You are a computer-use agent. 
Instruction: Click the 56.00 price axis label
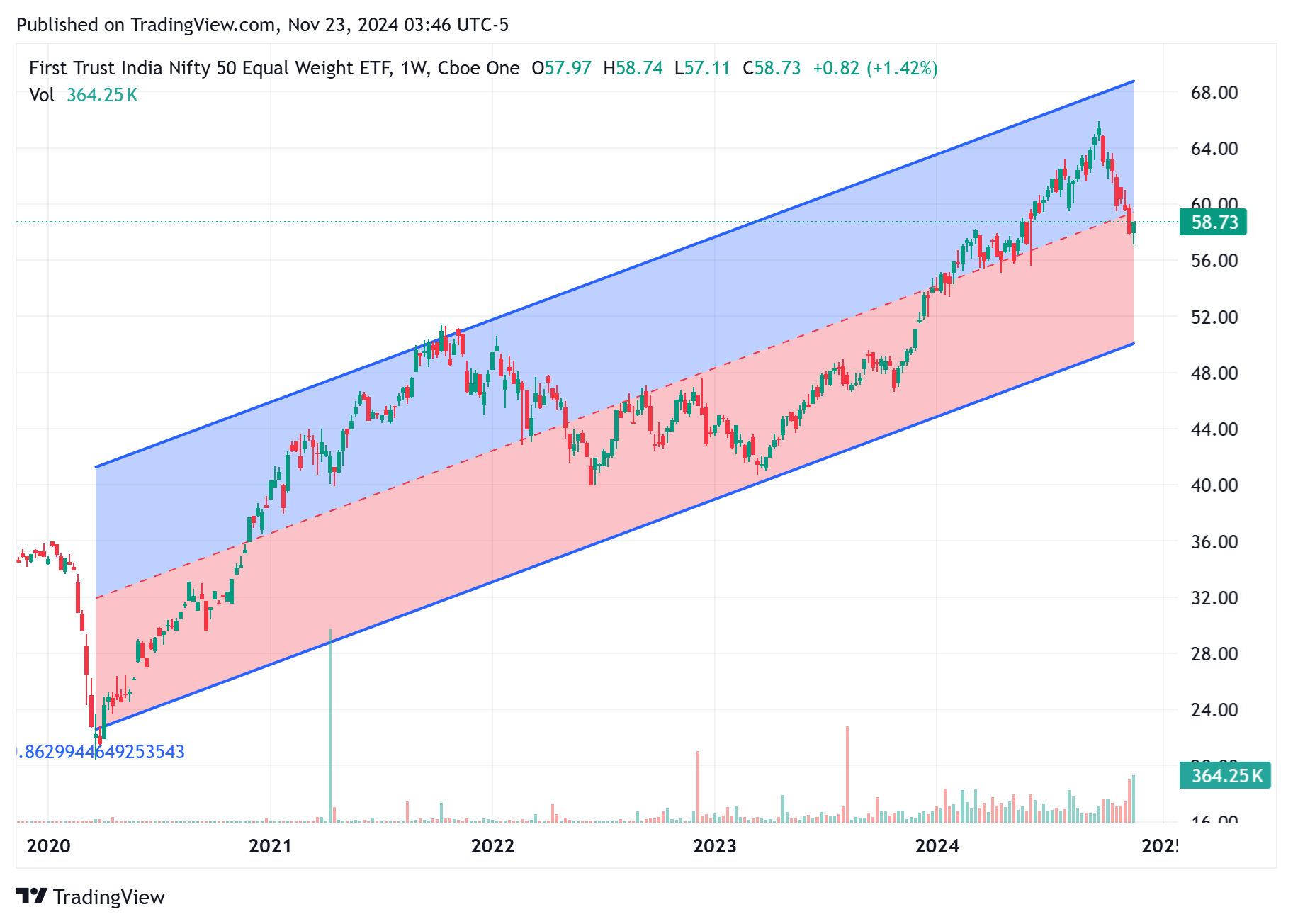1214,261
